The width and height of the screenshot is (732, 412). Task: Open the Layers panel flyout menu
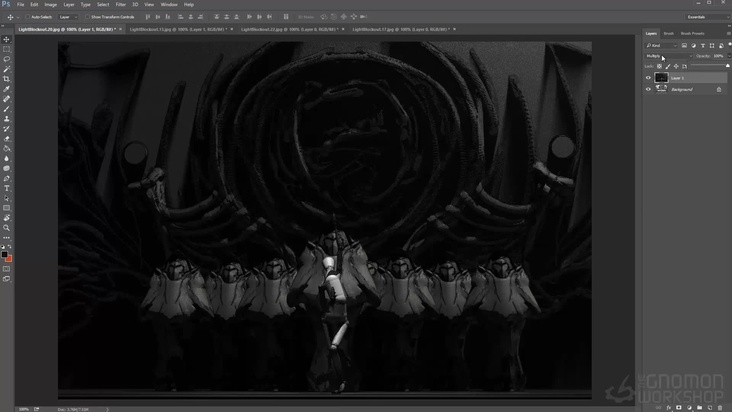point(728,34)
